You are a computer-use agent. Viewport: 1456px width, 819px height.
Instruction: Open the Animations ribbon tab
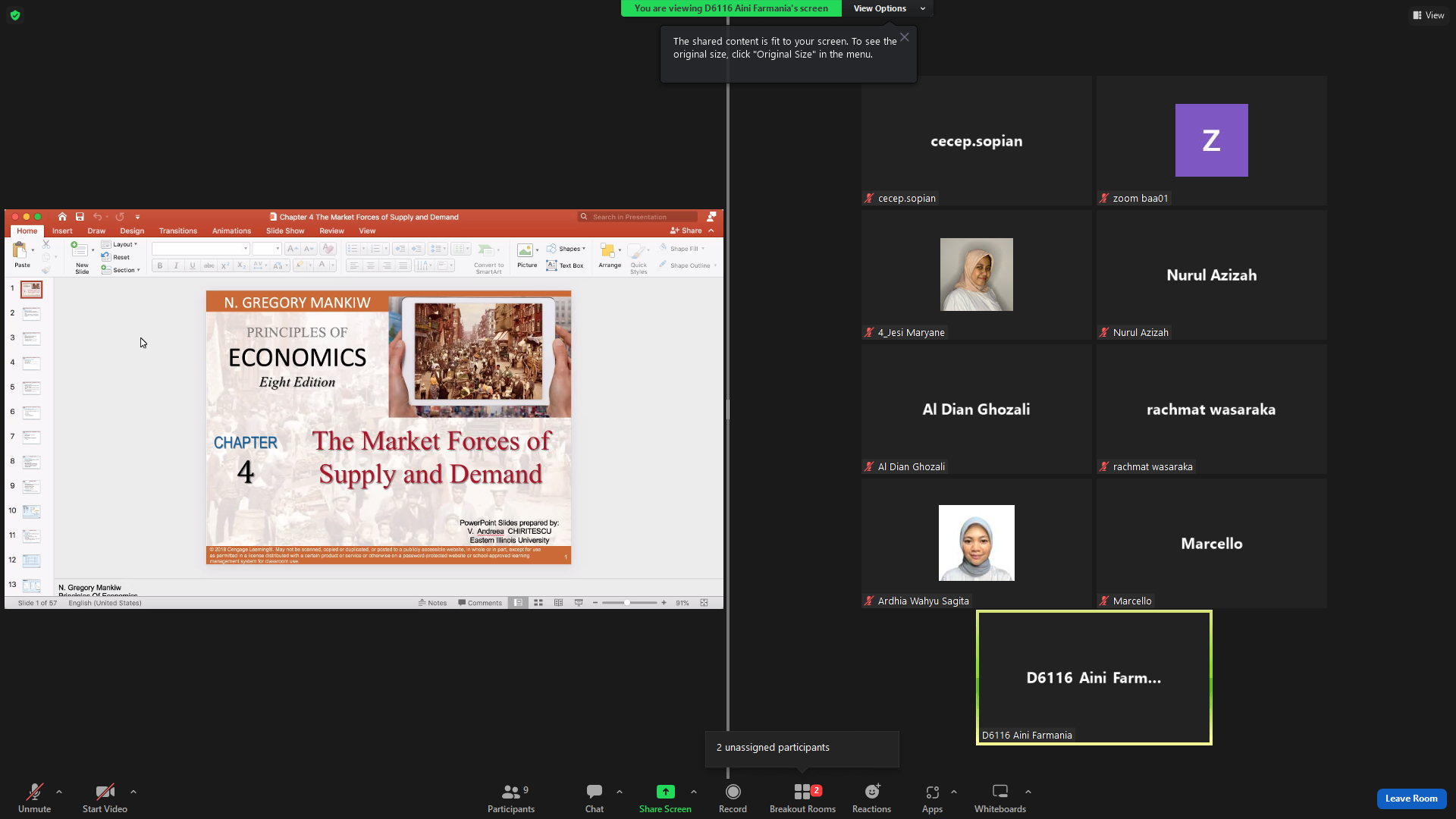coord(231,231)
